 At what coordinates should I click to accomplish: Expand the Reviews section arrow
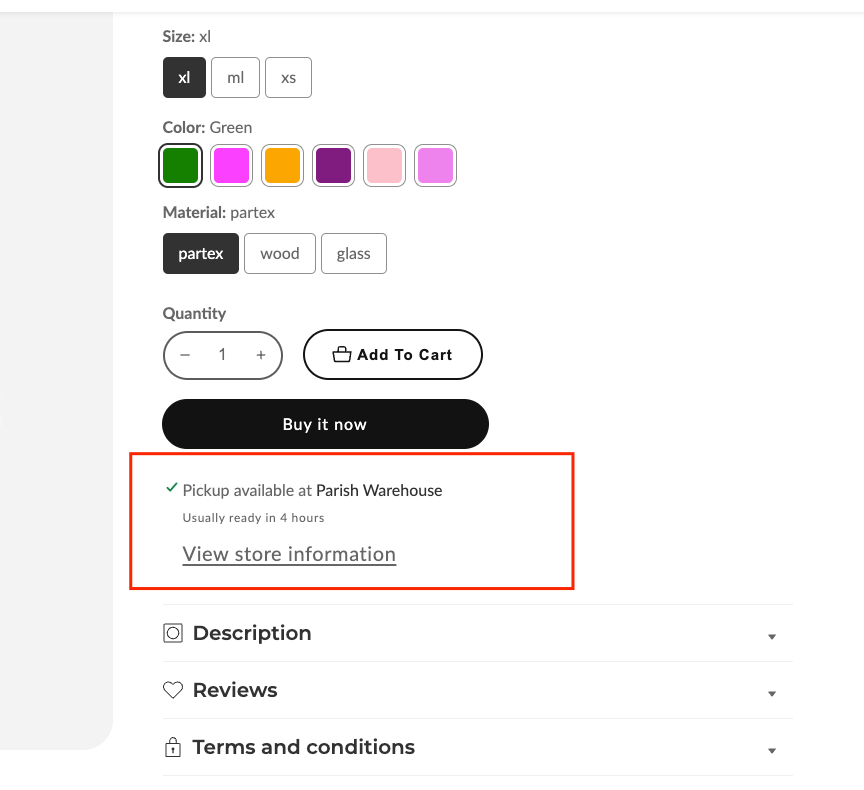(772, 694)
